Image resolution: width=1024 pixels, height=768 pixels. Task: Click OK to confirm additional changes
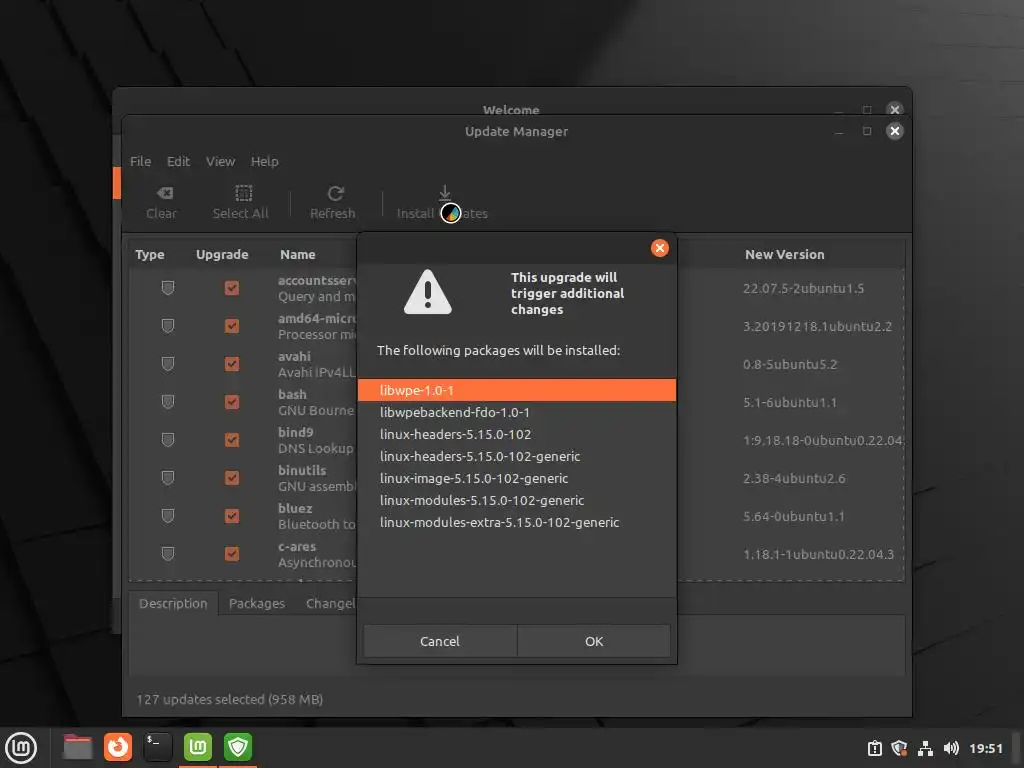coord(594,641)
